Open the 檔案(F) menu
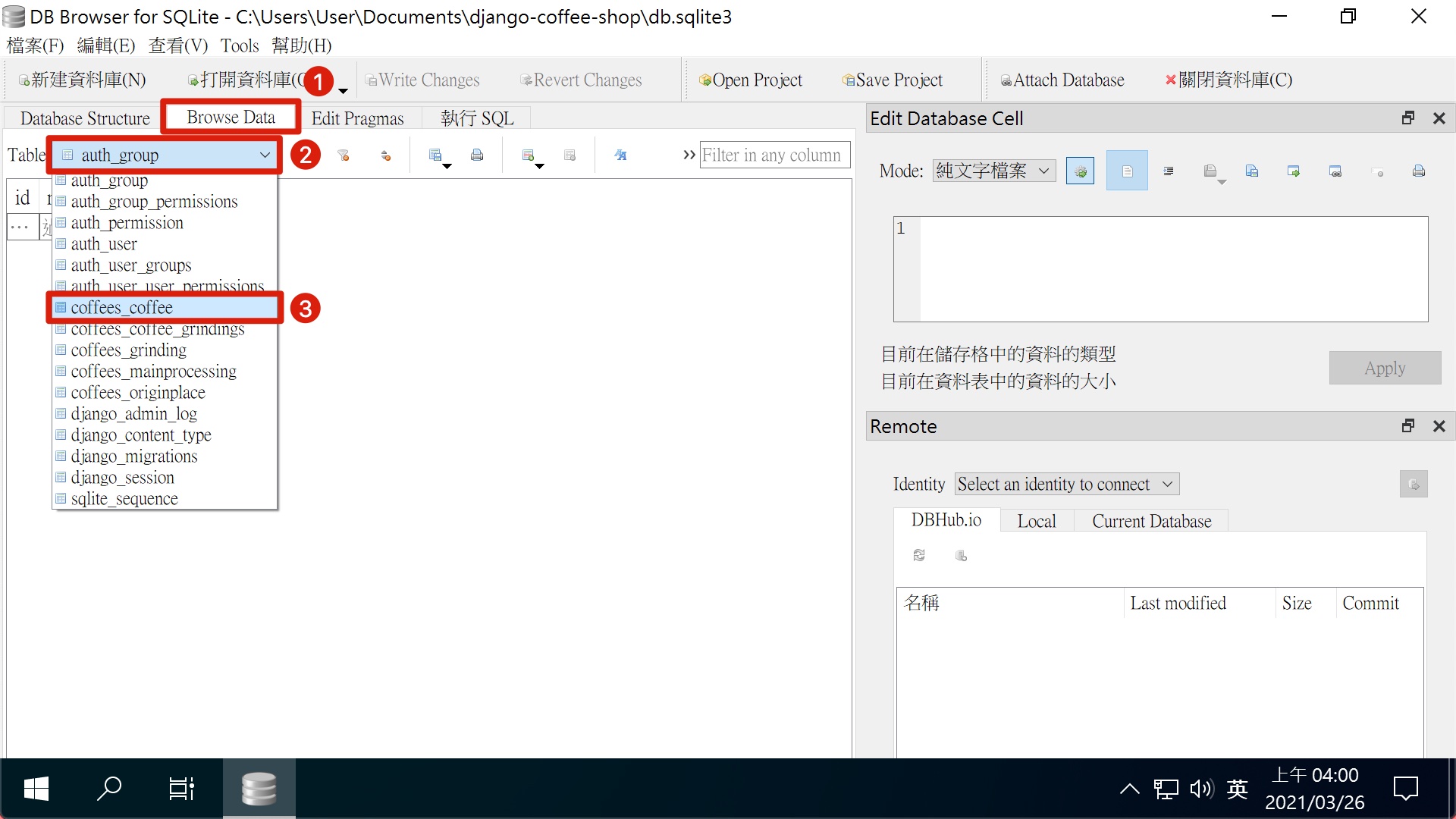The width and height of the screenshot is (1456, 819). [35, 45]
